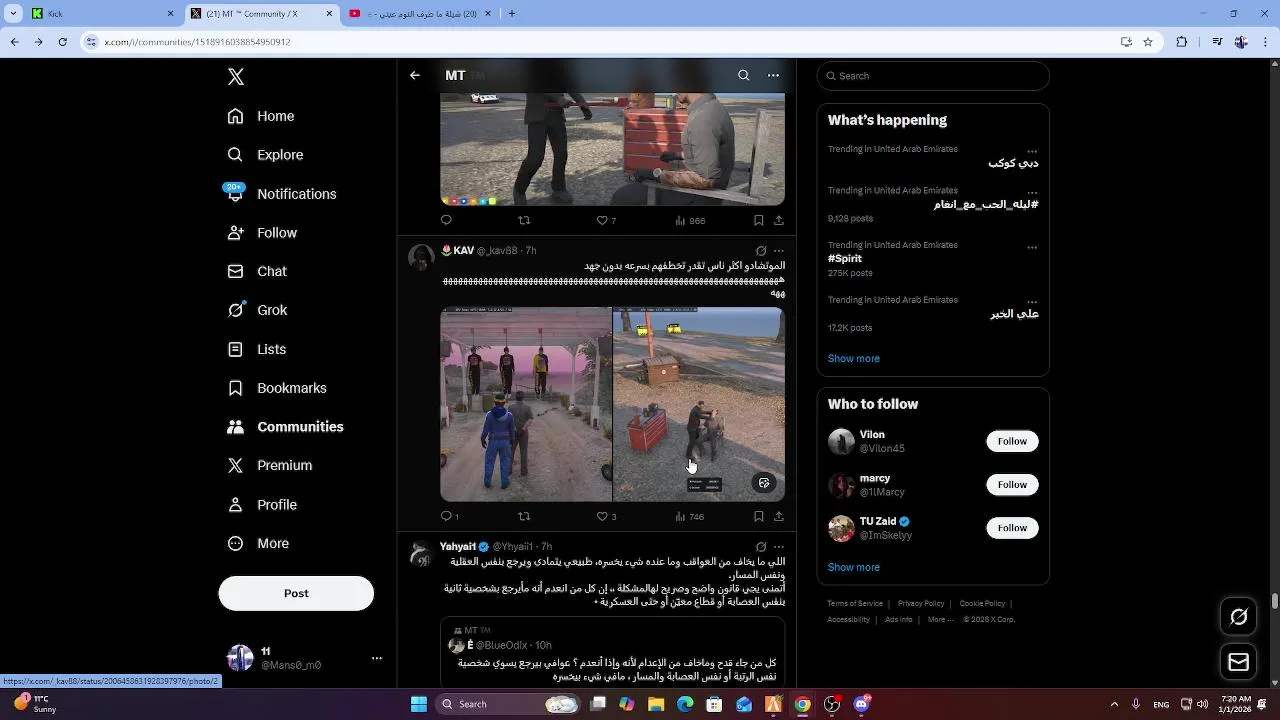Open Communities in the sidebar

pyautogui.click(x=285, y=427)
